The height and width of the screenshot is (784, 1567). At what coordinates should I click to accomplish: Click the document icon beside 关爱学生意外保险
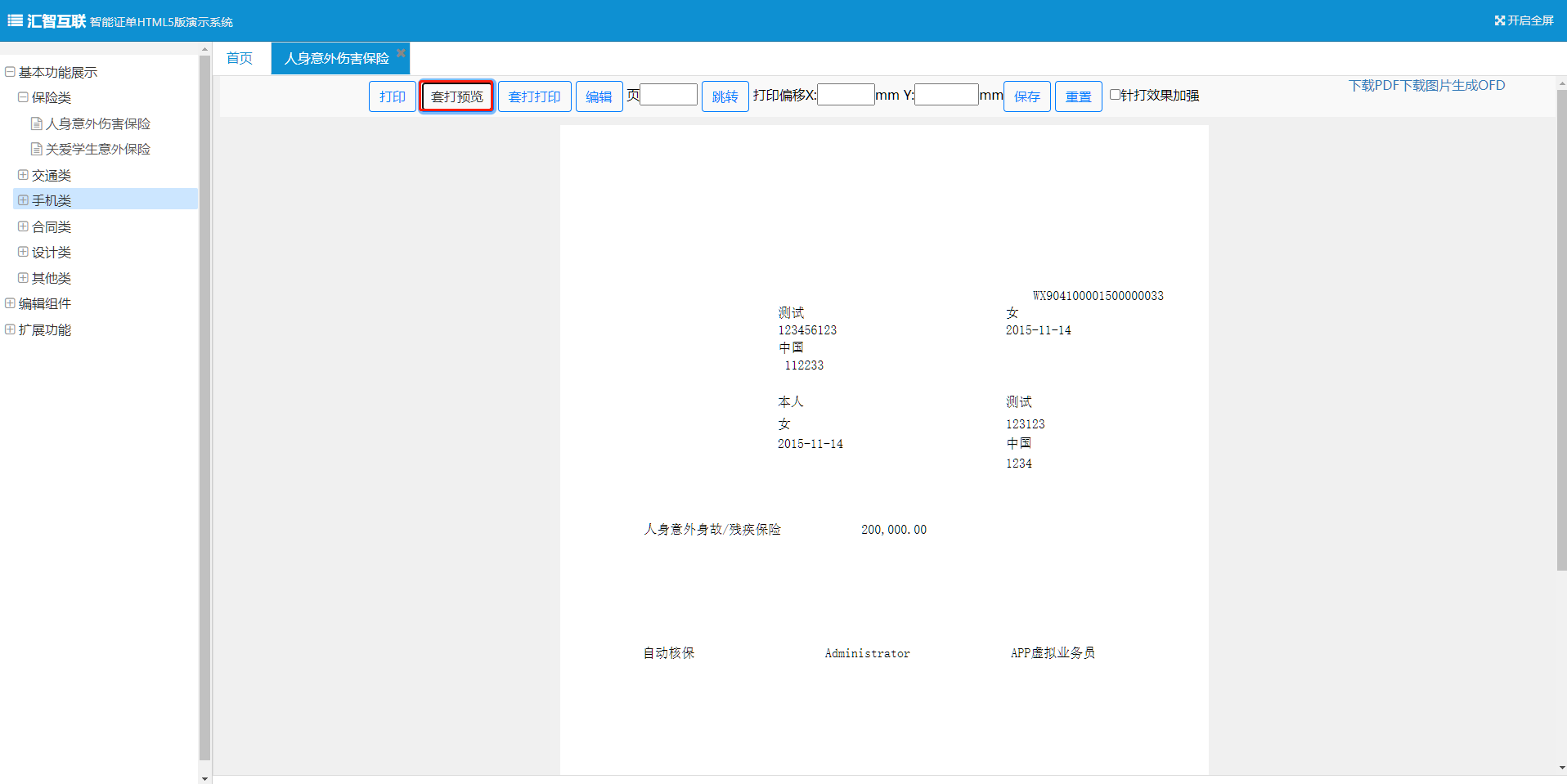(x=36, y=149)
